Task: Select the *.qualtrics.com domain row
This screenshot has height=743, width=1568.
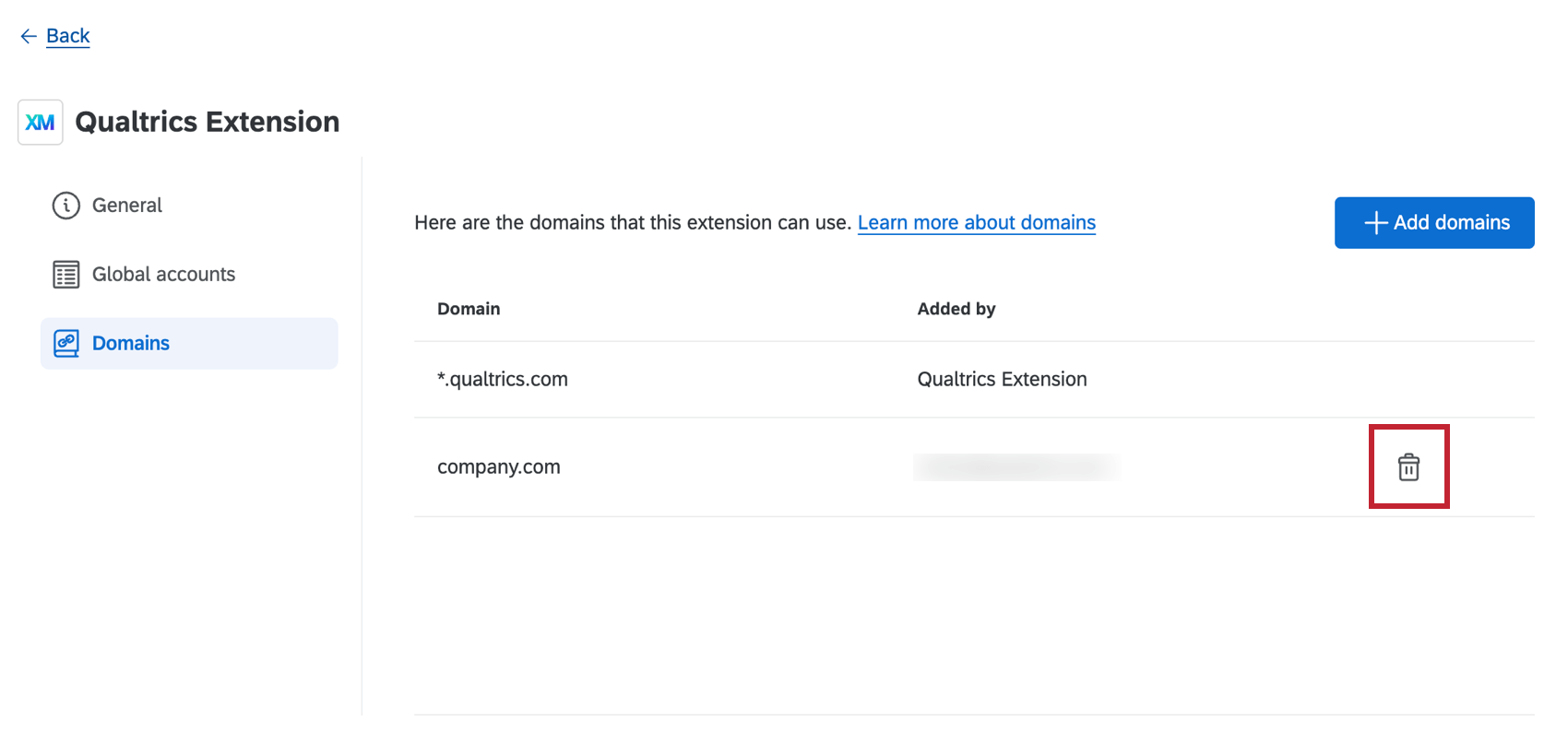Action: pos(503,378)
